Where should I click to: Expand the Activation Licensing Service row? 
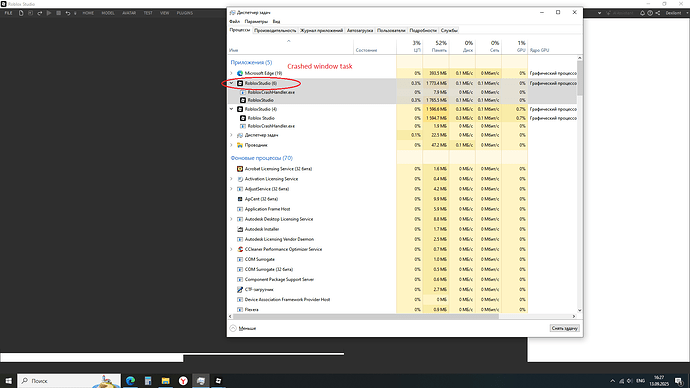click(232, 179)
